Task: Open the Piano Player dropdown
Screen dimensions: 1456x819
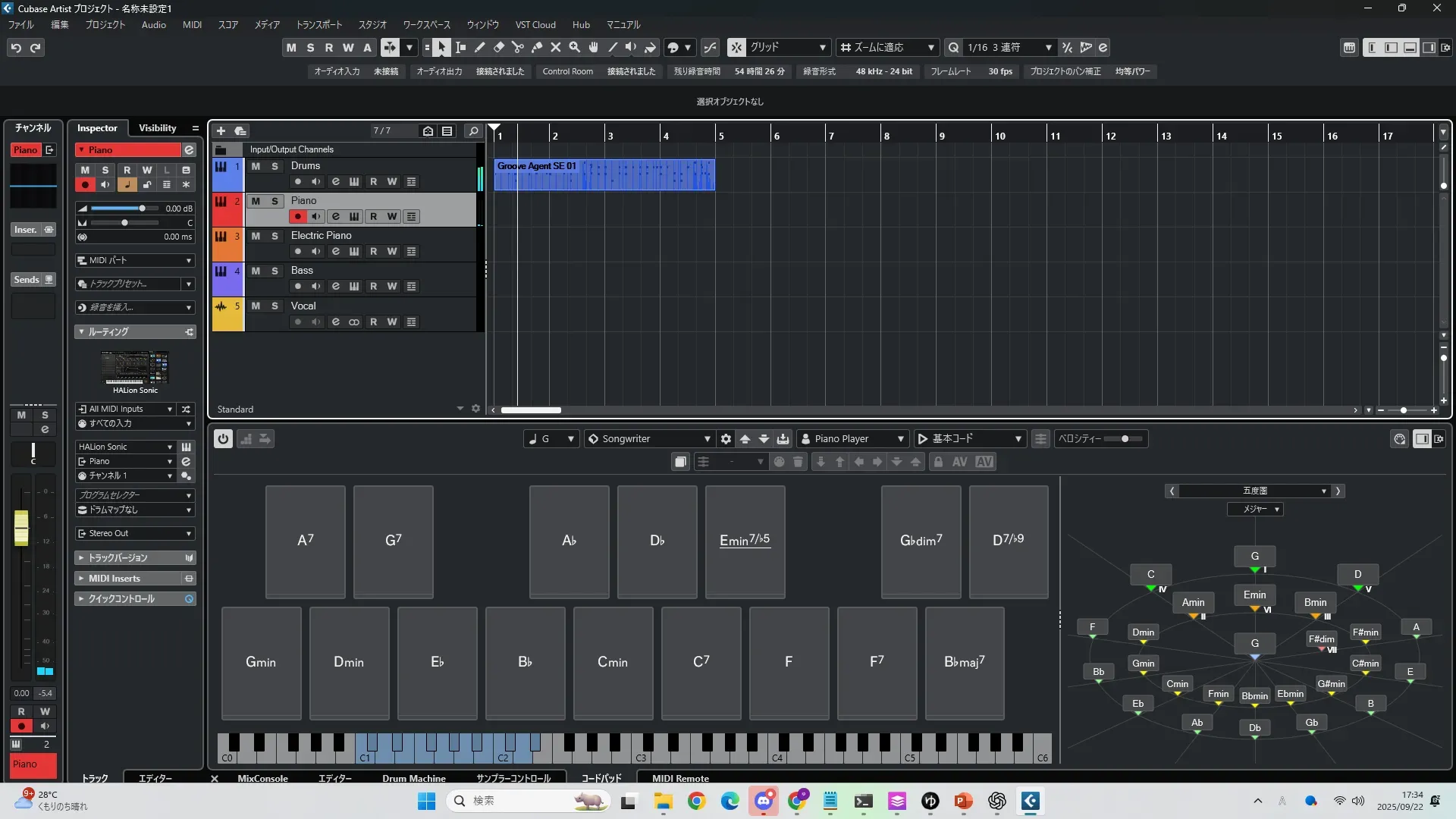Action: pos(853,439)
